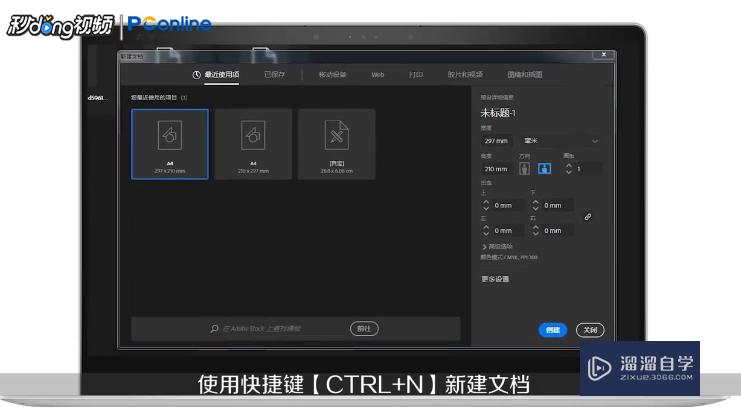The image size is (741, 407).
Task: Select the custom-size preset with crossed pencil icon
Action: [x=336, y=144]
